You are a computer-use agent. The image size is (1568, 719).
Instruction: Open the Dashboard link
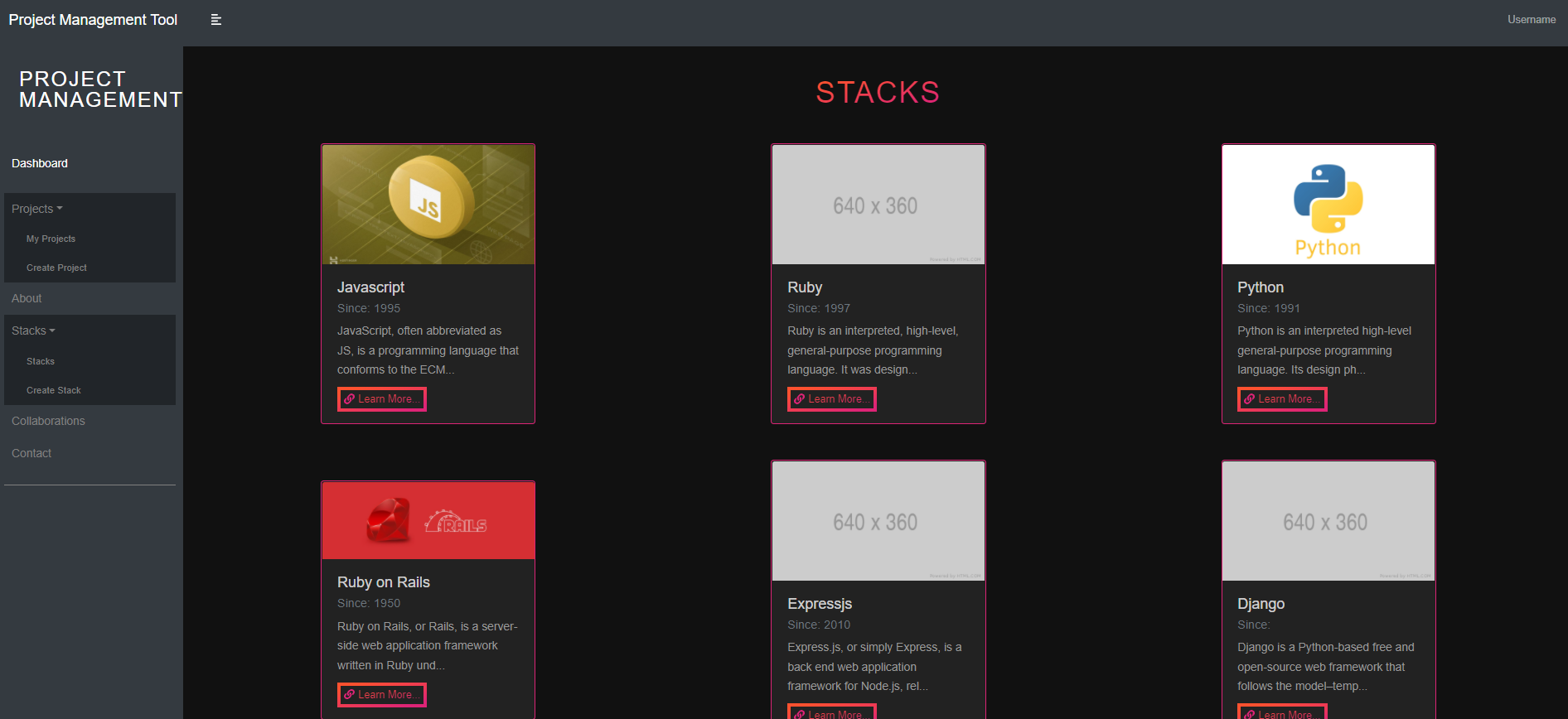coord(40,163)
